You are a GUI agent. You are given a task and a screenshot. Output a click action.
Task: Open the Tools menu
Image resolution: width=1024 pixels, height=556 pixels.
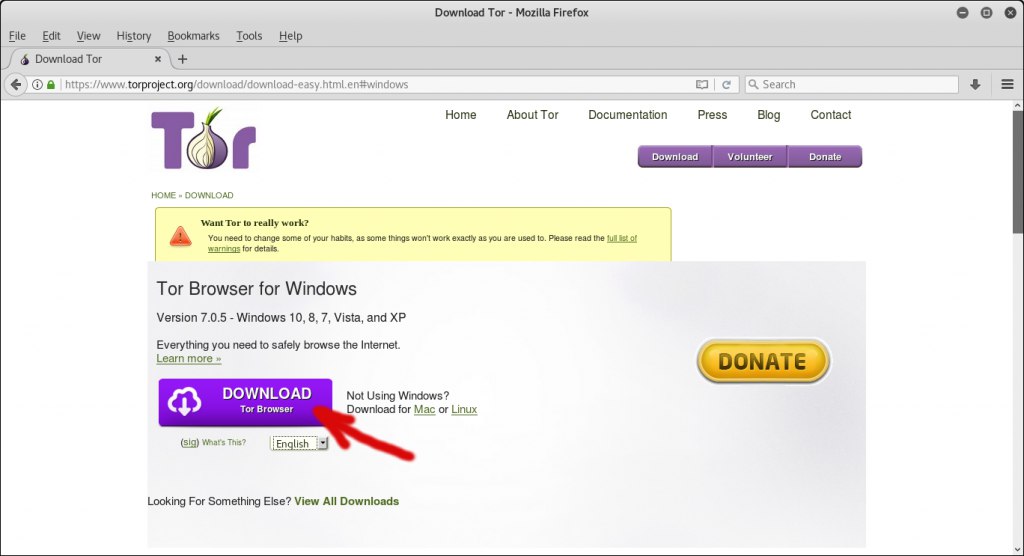click(x=249, y=36)
